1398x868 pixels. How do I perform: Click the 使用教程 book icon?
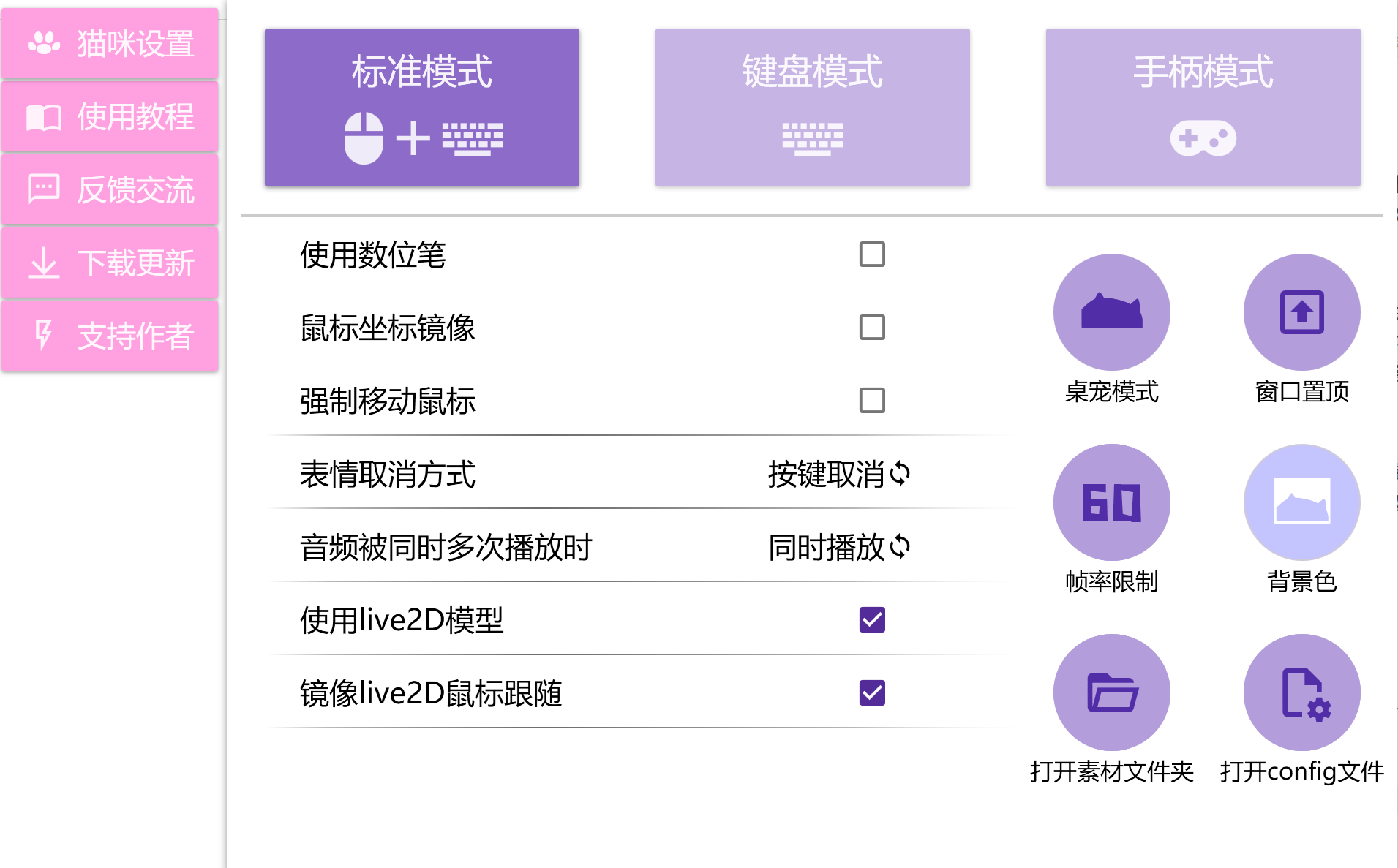(110, 116)
